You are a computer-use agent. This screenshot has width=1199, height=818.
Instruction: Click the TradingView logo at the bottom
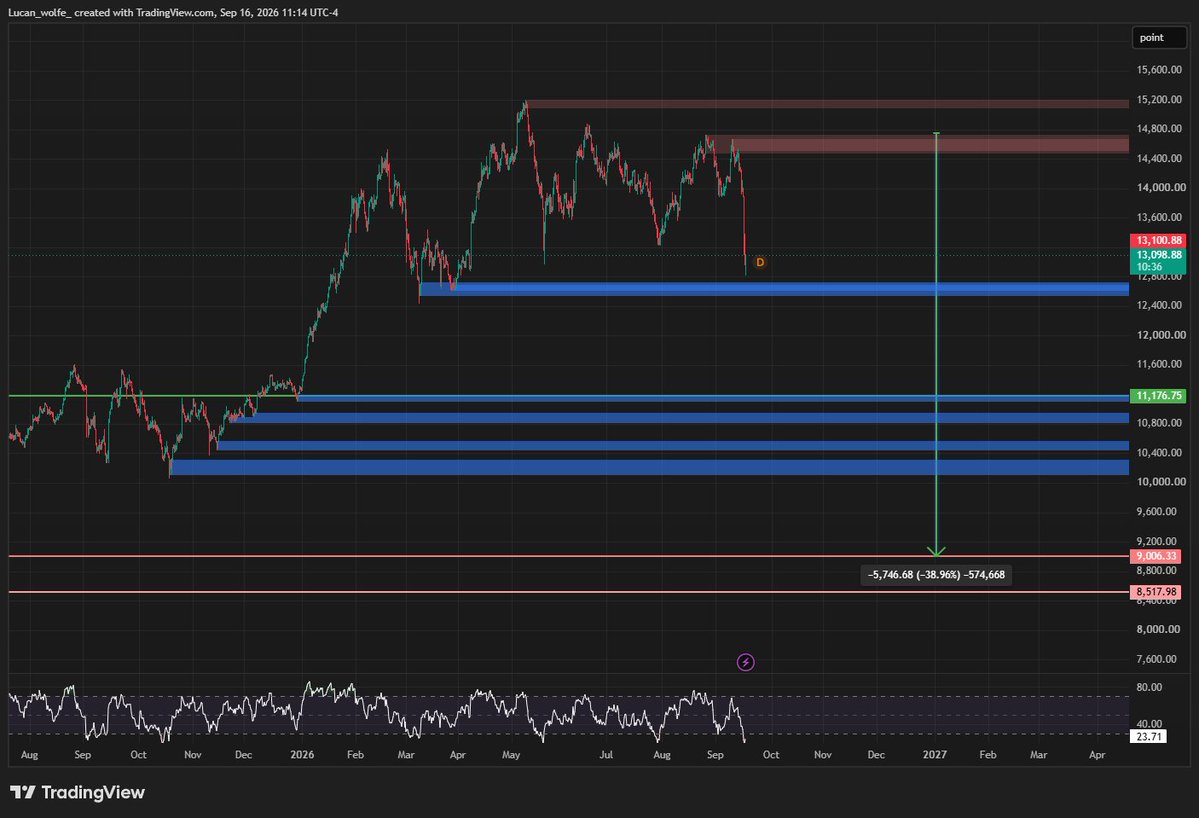(77, 792)
